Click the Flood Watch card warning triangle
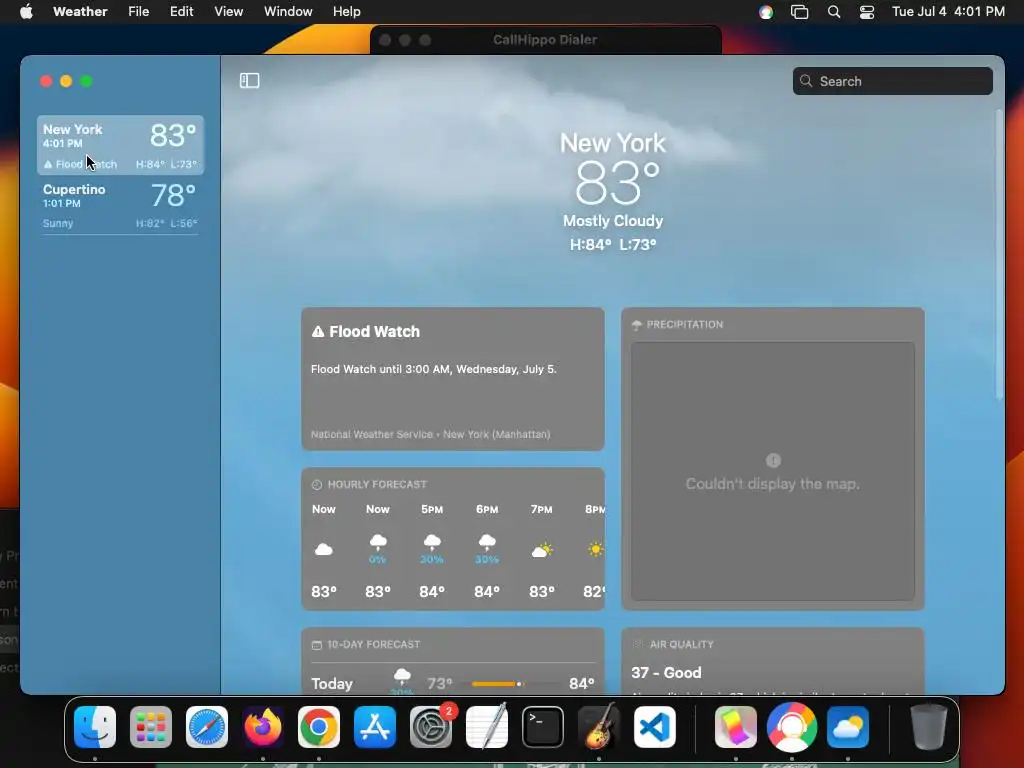 click(x=318, y=332)
